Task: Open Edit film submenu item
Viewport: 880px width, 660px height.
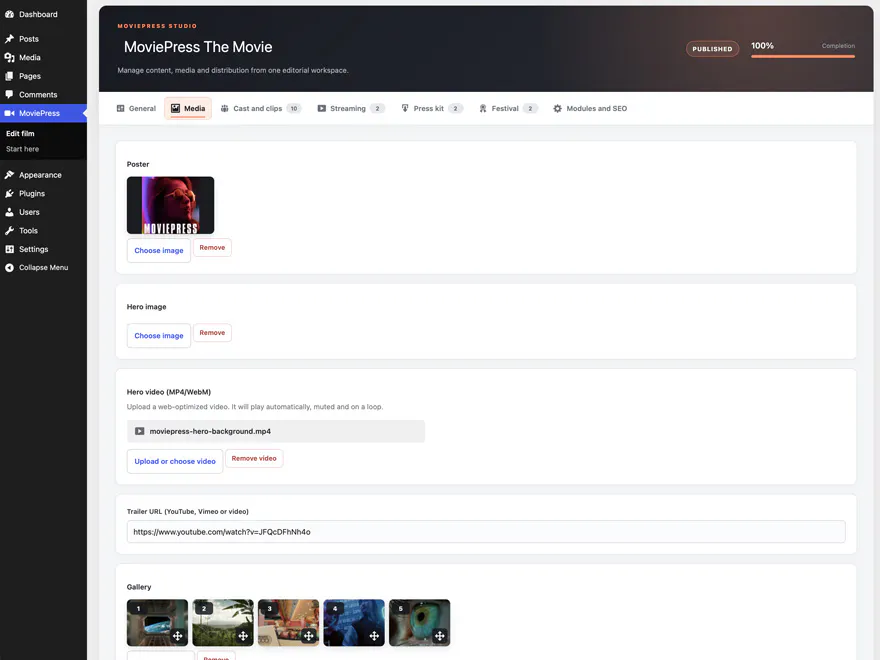Action: pyautogui.click(x=20, y=134)
